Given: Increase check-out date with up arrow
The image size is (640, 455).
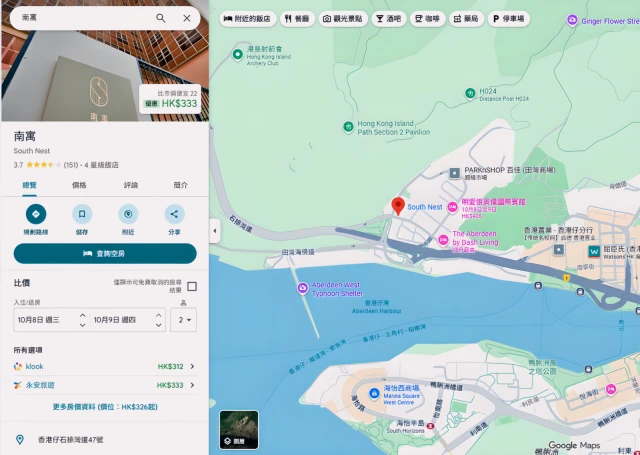Looking at the screenshot, I should coord(158,315).
